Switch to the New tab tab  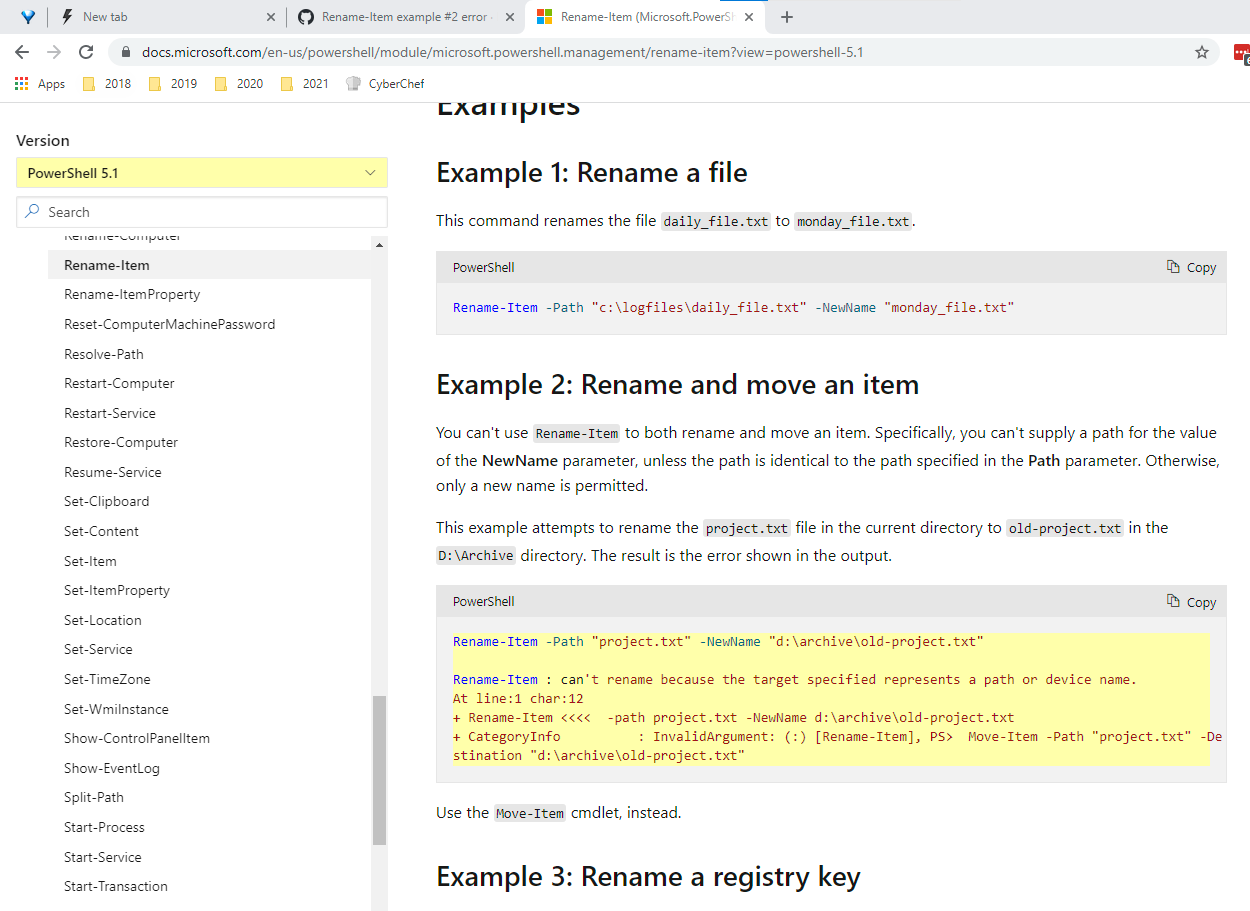[165, 17]
